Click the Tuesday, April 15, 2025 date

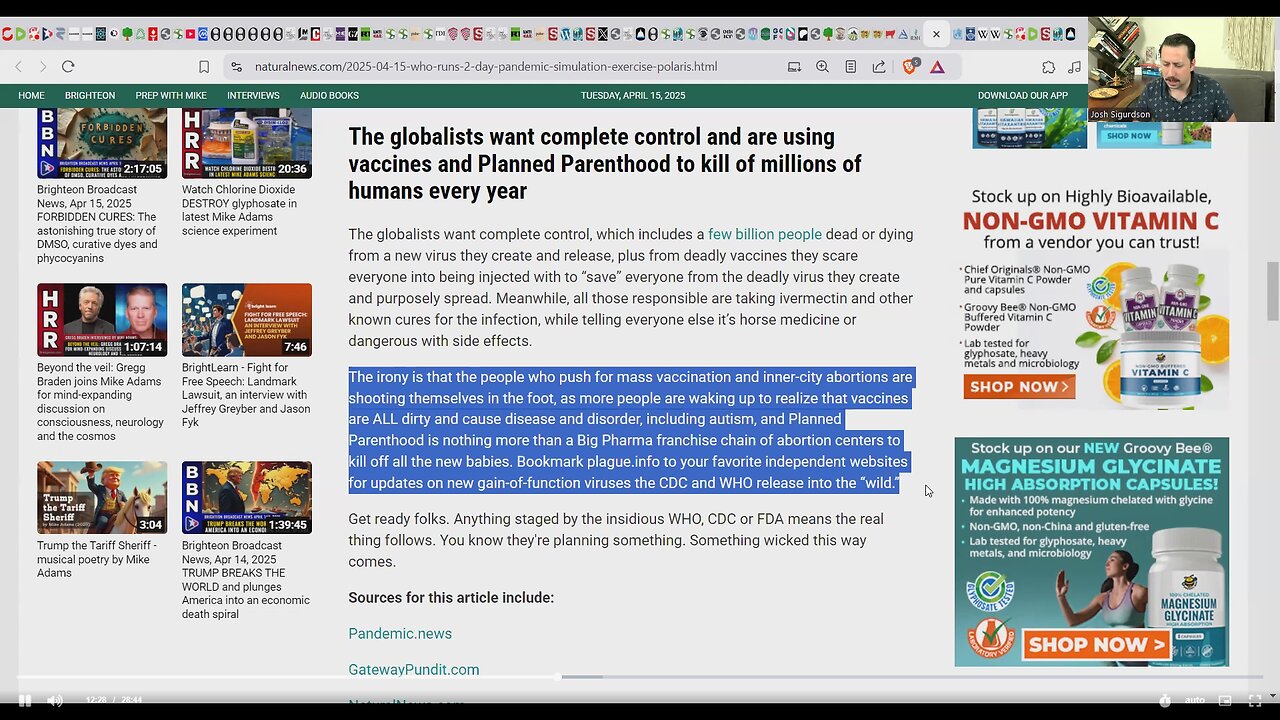point(633,96)
